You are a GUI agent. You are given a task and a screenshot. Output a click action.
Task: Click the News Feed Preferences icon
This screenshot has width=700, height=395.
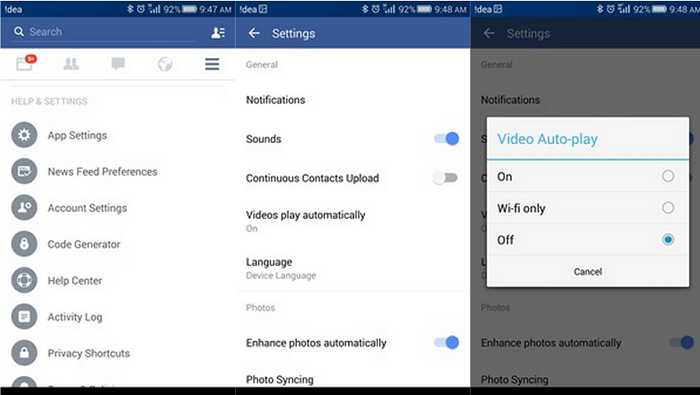click(24, 171)
